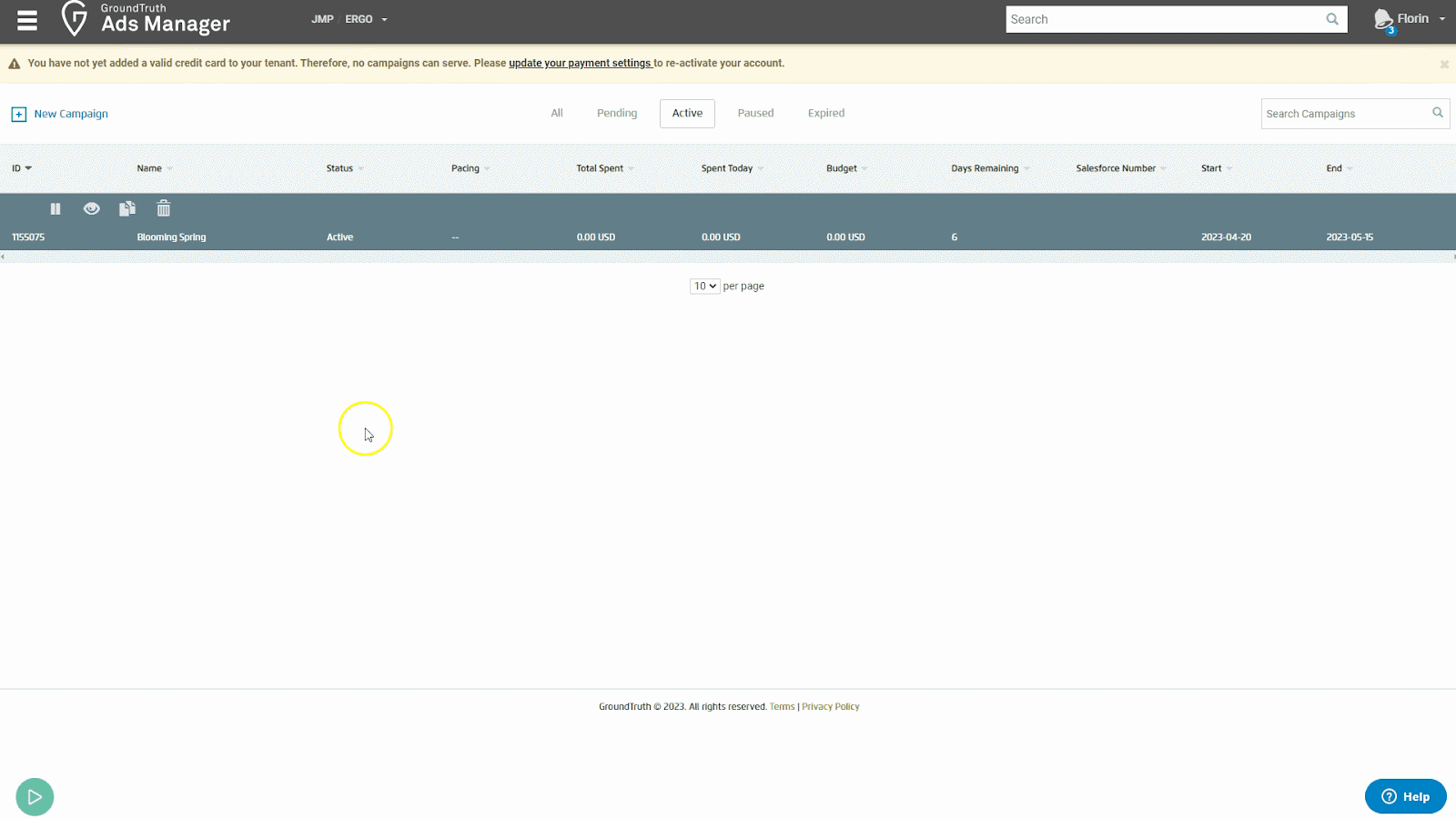The image size is (1456, 819).
Task: Open the hamburger navigation menu
Action: coord(27,20)
